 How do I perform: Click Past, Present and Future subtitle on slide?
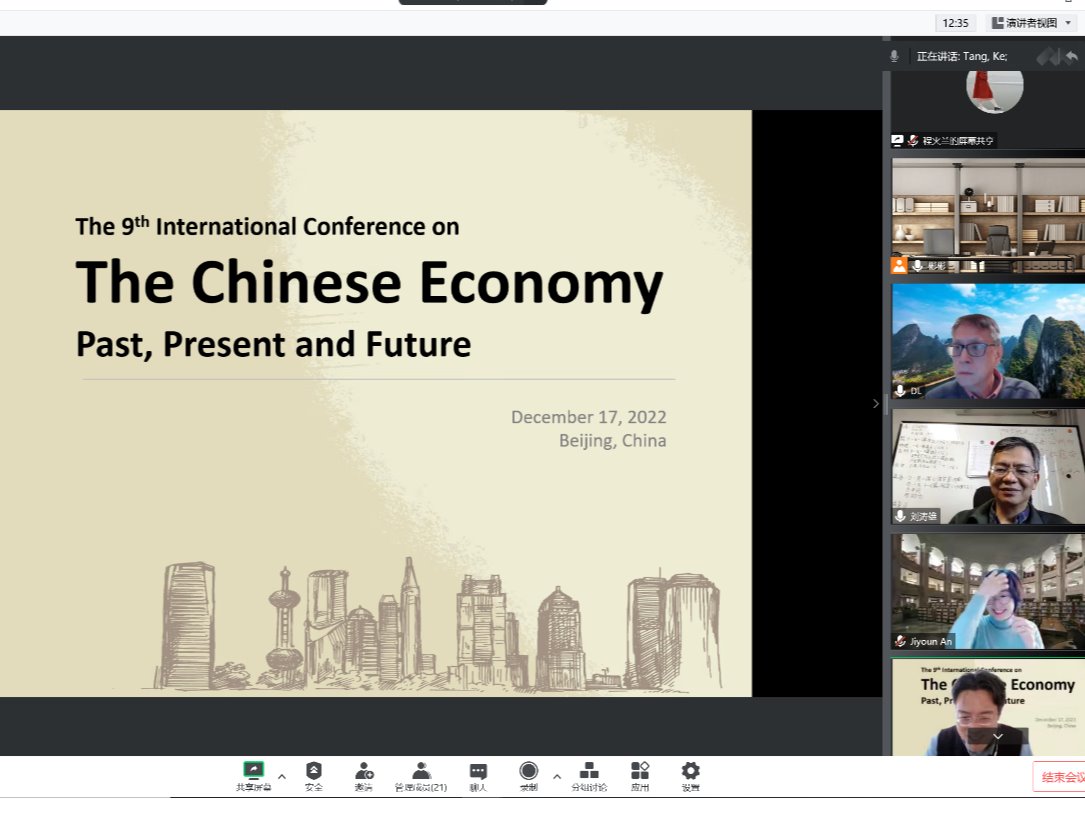pyautogui.click(x=273, y=345)
